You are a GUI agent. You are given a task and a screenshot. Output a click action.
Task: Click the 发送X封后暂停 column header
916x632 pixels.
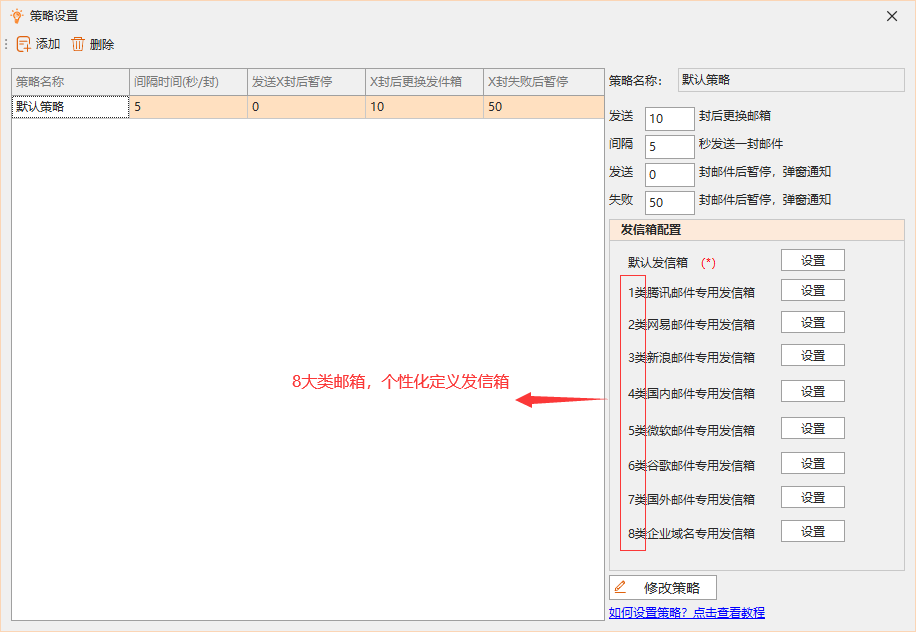pyautogui.click(x=306, y=82)
